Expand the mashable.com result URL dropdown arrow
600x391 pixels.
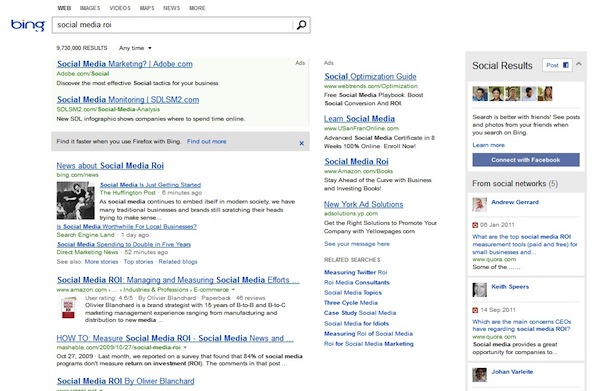185,347
